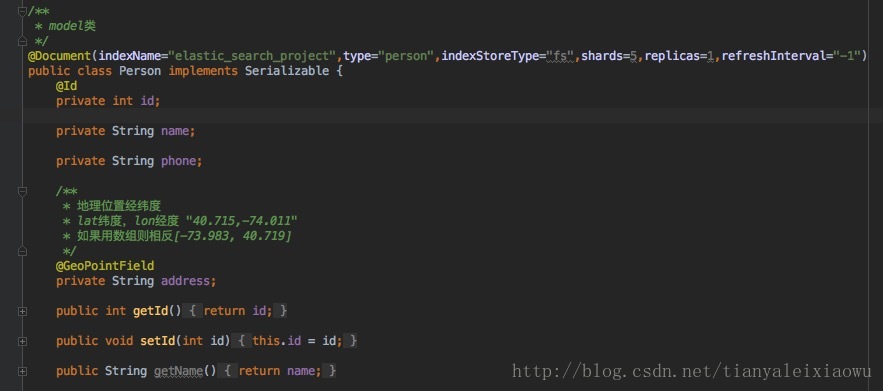Click the 地理位置经纬度 comment line
Image resolution: width=883 pixels, height=391 pixels.
(x=112, y=206)
